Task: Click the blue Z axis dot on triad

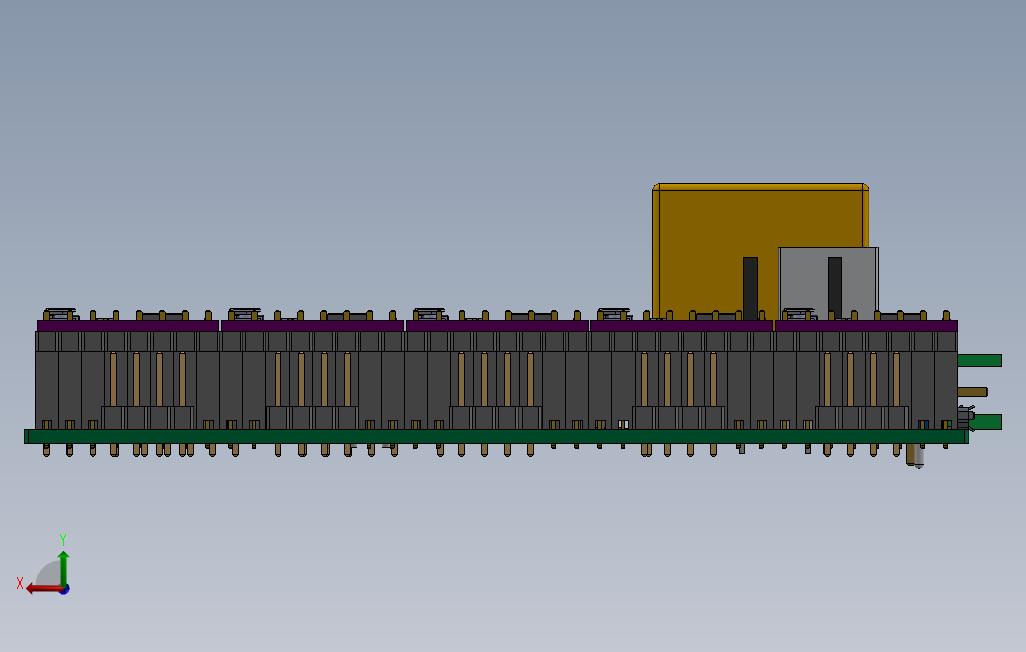Action: pyautogui.click(x=65, y=590)
